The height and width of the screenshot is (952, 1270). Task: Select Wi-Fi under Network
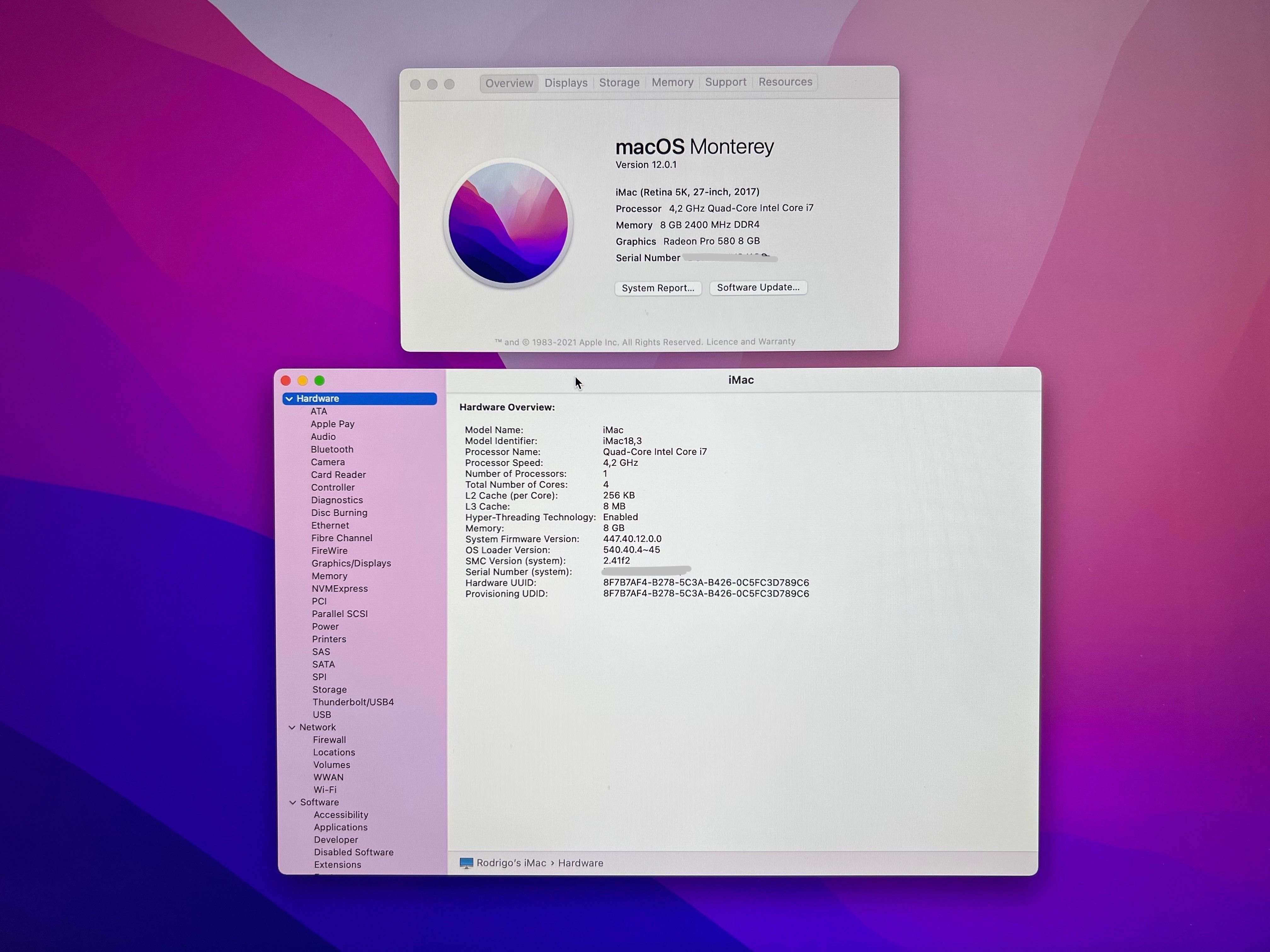325,790
